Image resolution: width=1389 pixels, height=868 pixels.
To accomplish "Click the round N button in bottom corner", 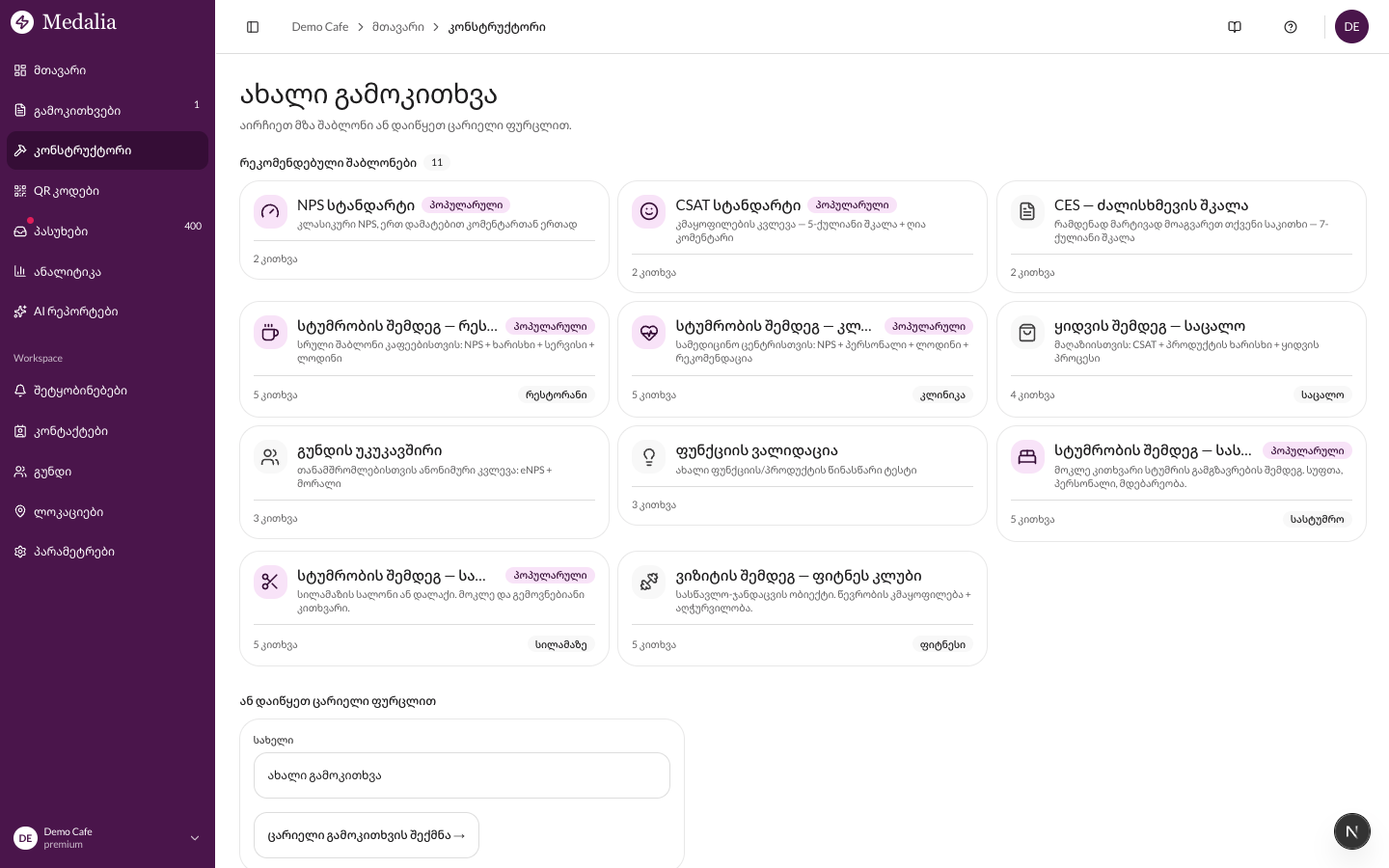I will pos(1351,831).
